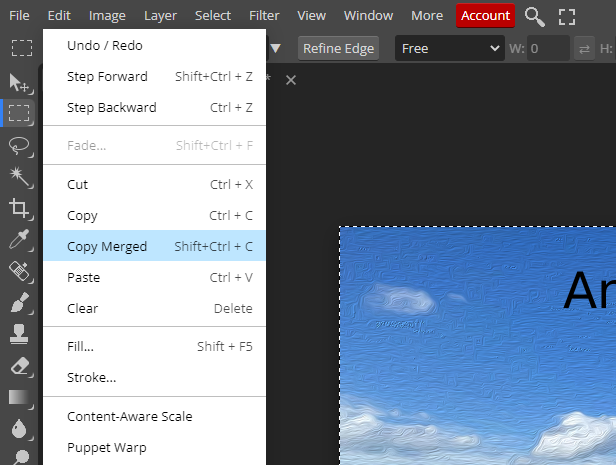Select the Brush tool

pos(19,302)
